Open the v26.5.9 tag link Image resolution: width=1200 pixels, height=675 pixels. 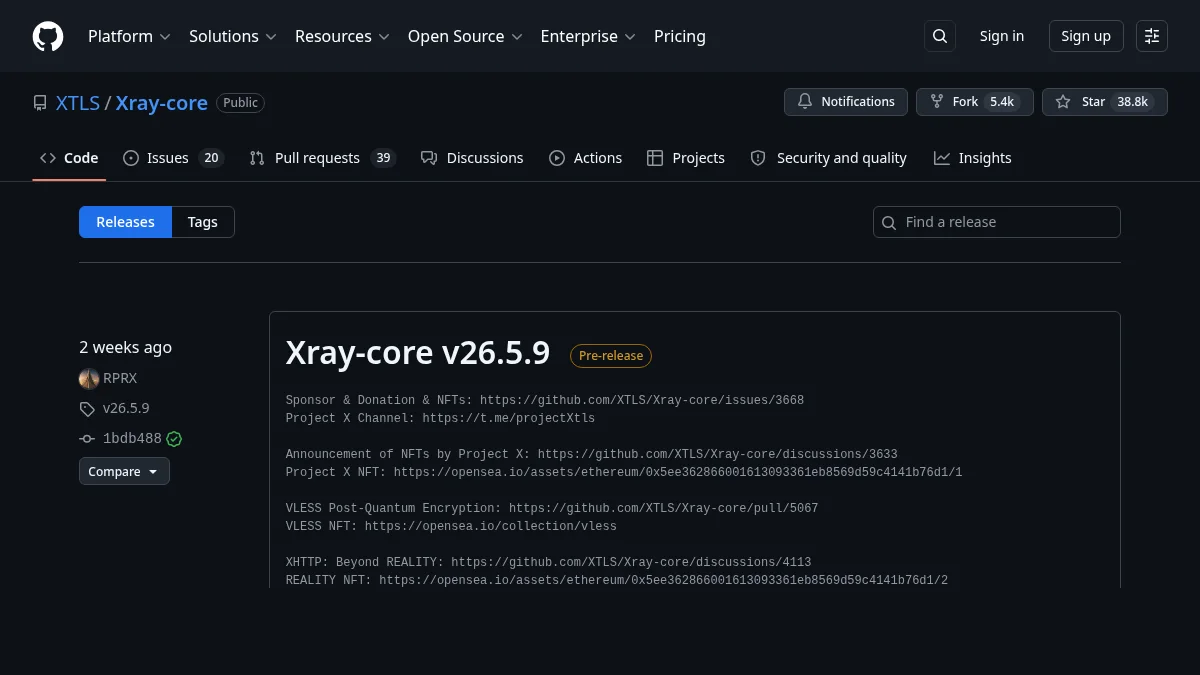pos(126,408)
